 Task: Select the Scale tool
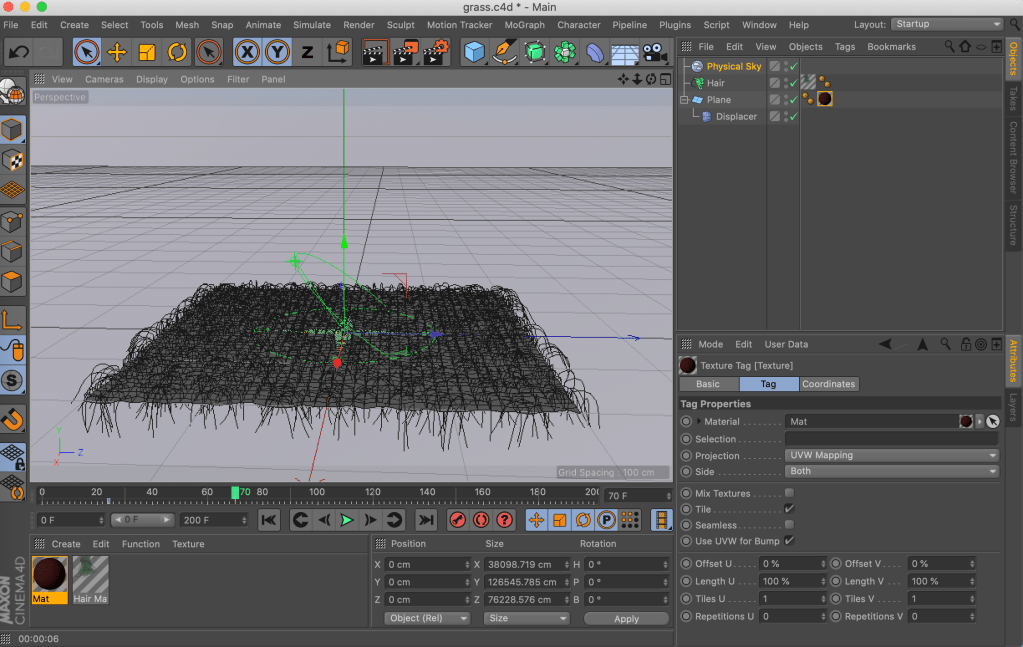[147, 52]
